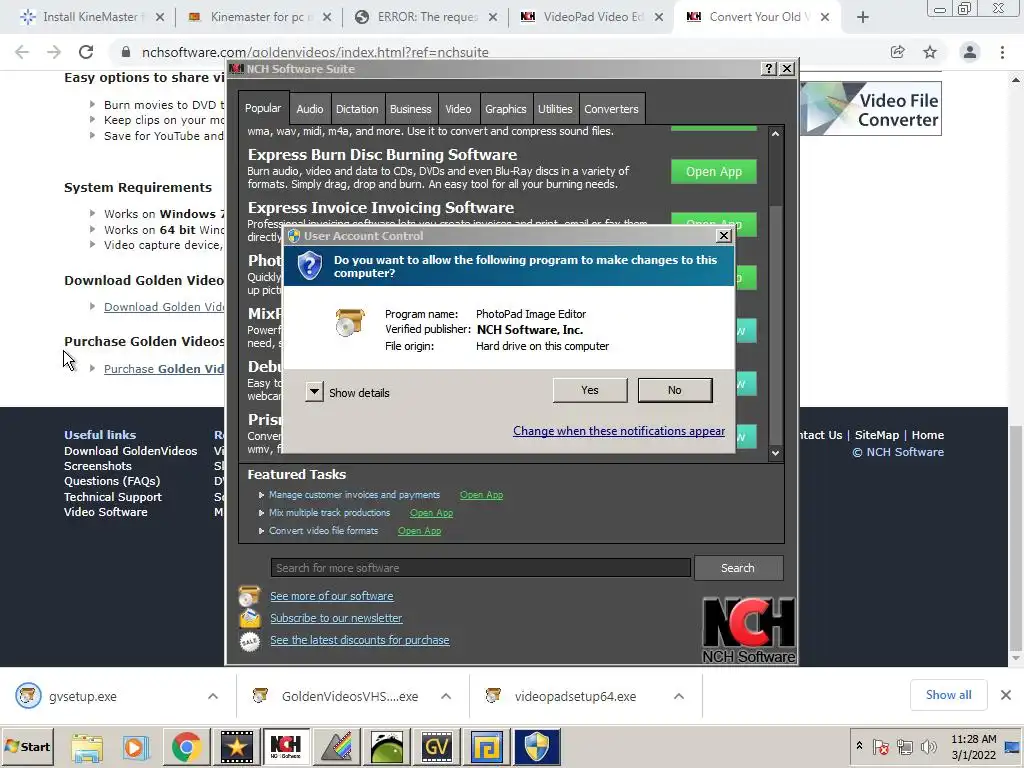Open the Business tab in NCH Suite
Image resolution: width=1024 pixels, height=768 pixels.
coord(410,109)
